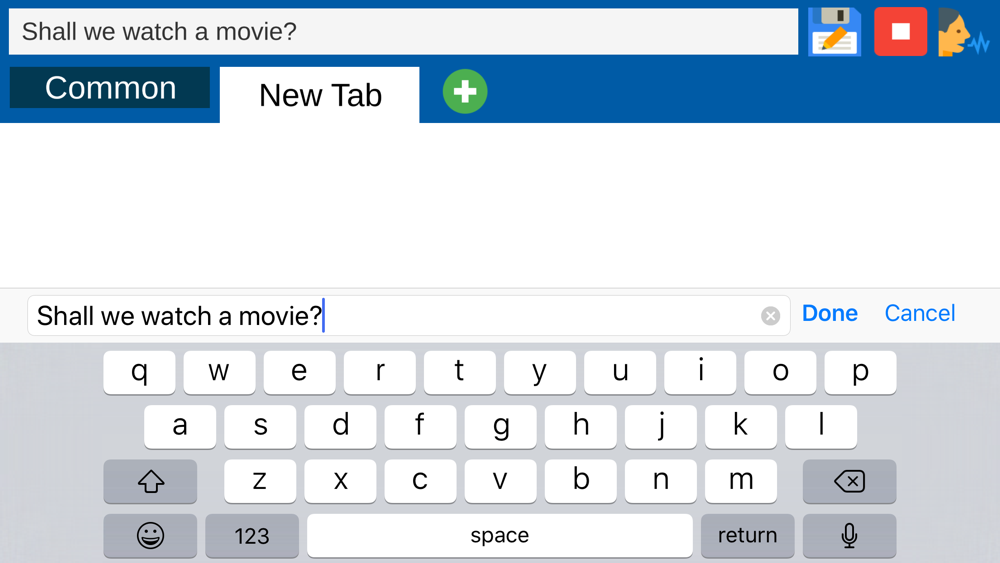Tap the return key
Screen dimensions: 1000x563
click(x=747, y=536)
